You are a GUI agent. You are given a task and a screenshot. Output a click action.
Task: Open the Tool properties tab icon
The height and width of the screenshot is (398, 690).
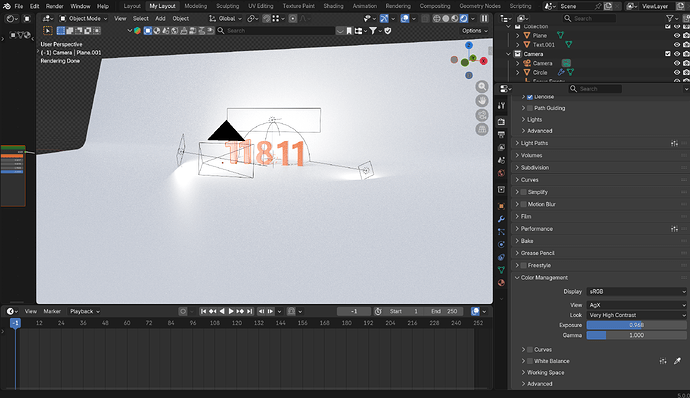point(501,106)
